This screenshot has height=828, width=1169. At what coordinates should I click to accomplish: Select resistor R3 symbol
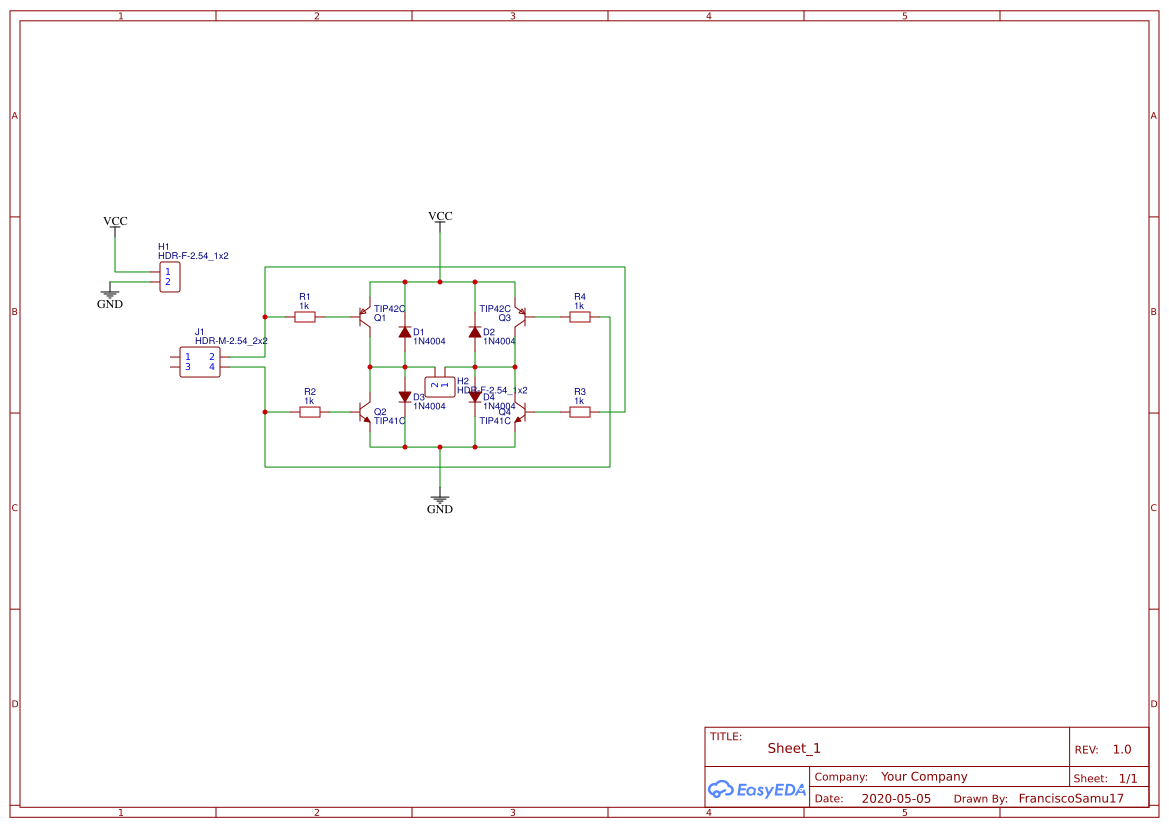click(x=580, y=412)
